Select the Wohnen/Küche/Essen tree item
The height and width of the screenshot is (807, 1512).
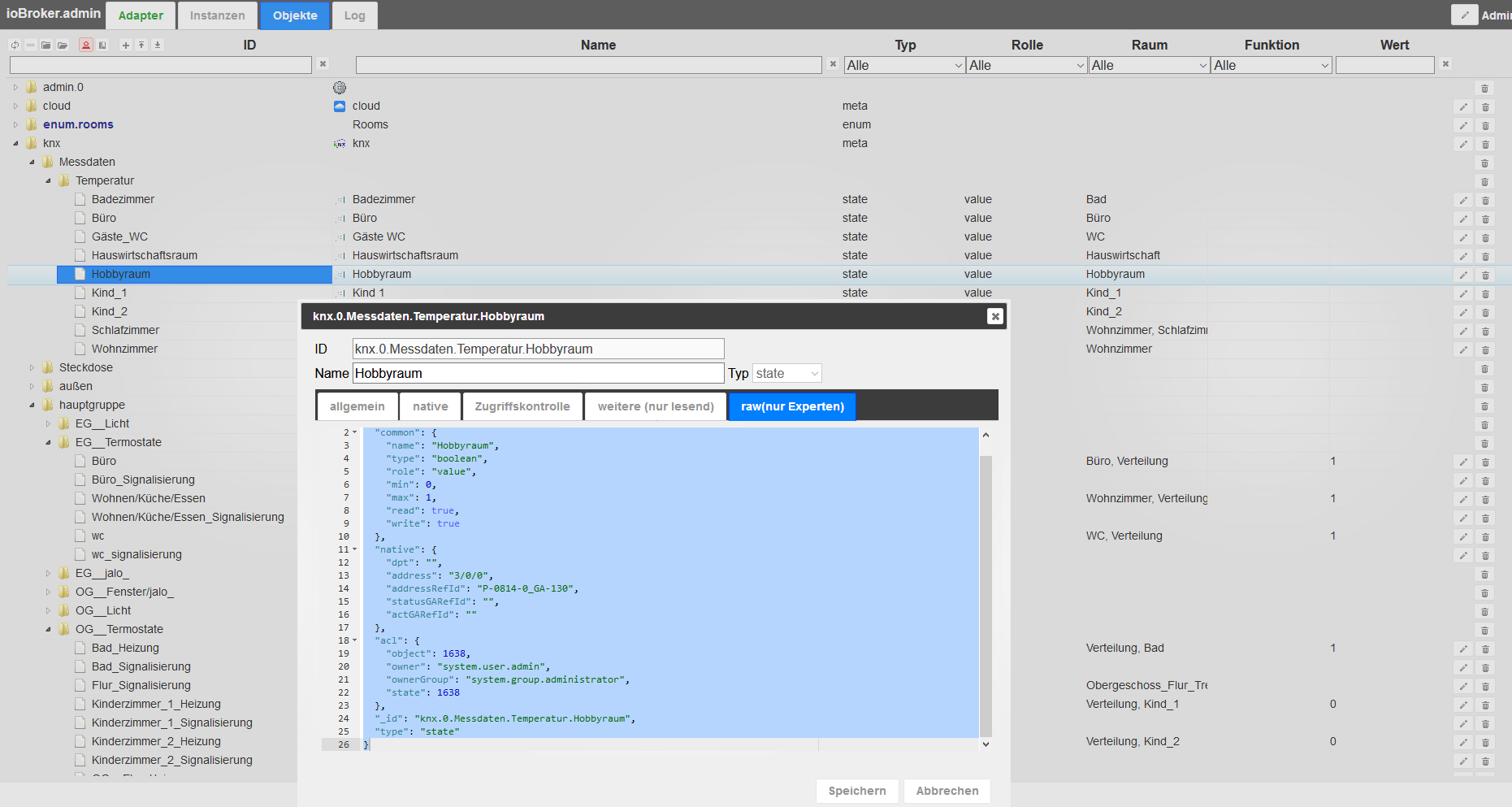[149, 498]
